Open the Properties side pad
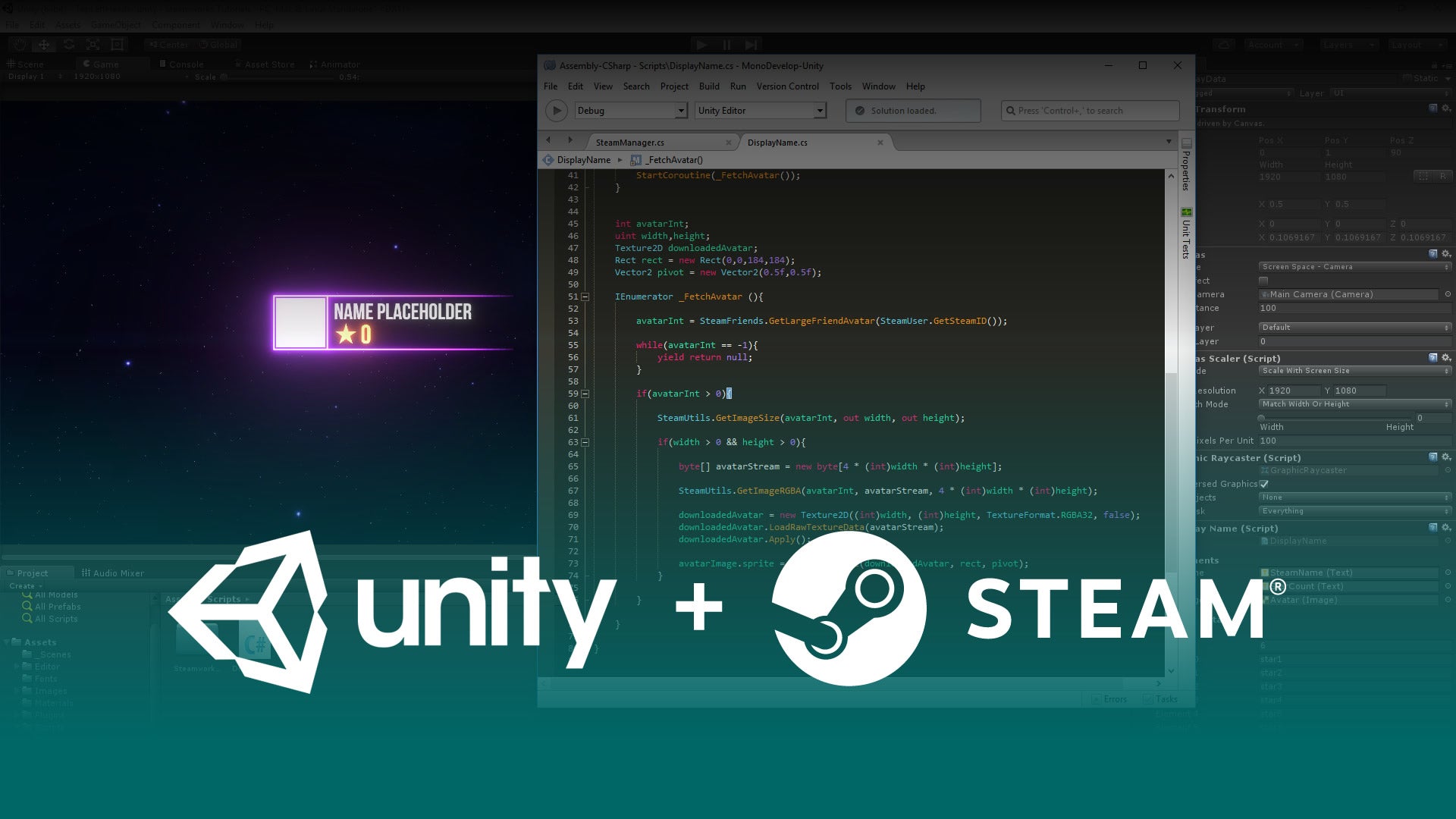This screenshot has width=1456, height=819. tap(1186, 166)
